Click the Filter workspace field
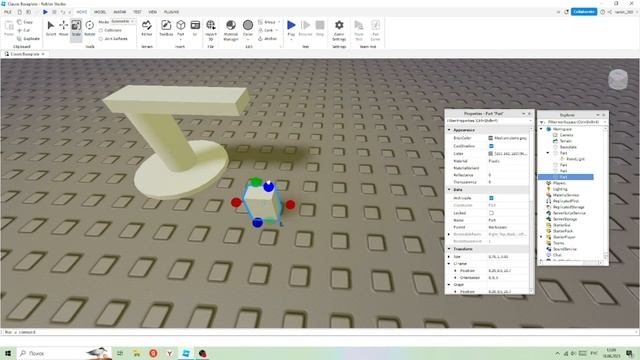 pos(573,122)
